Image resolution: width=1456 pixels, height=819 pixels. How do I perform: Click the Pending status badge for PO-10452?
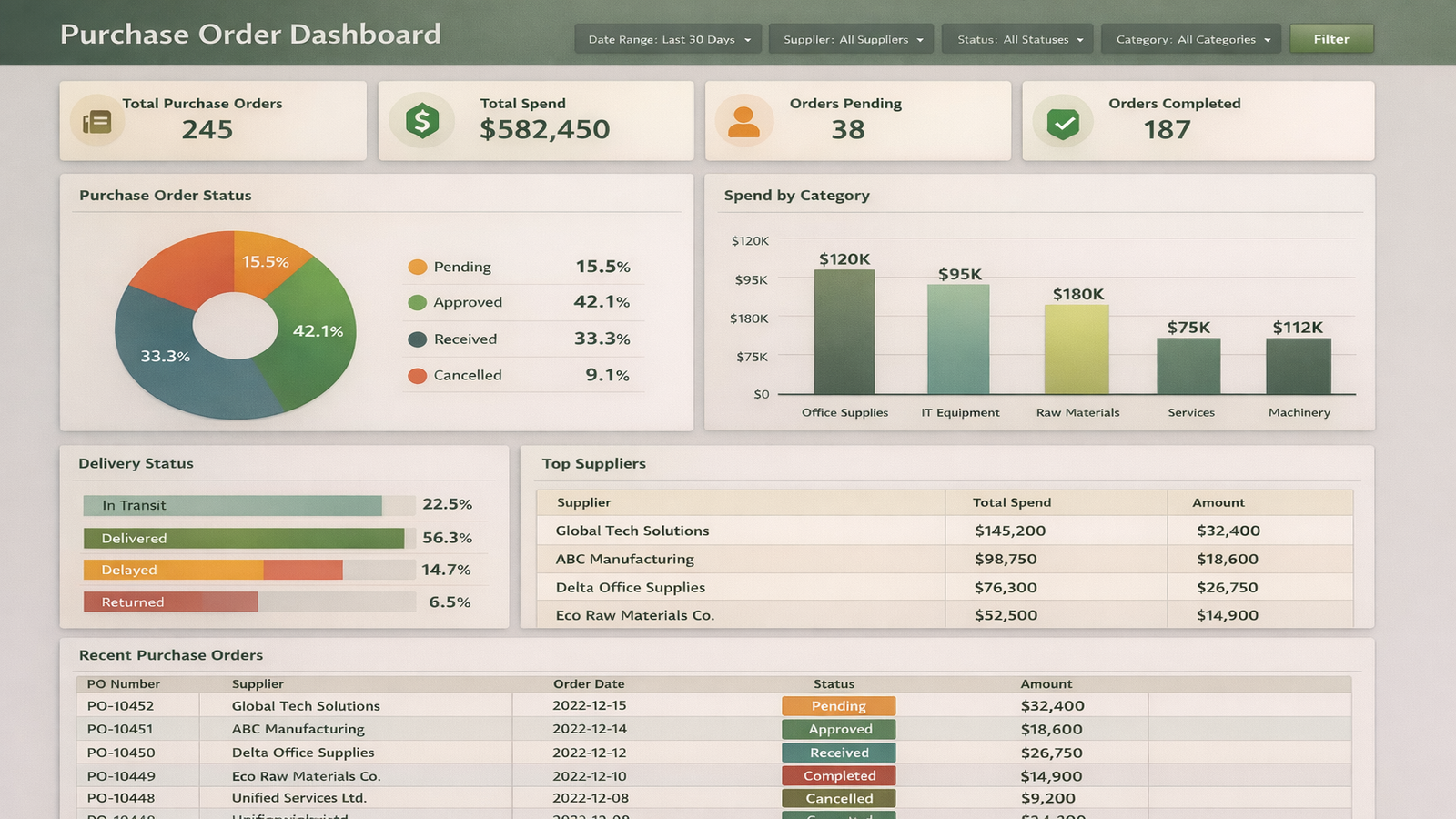[837, 705]
